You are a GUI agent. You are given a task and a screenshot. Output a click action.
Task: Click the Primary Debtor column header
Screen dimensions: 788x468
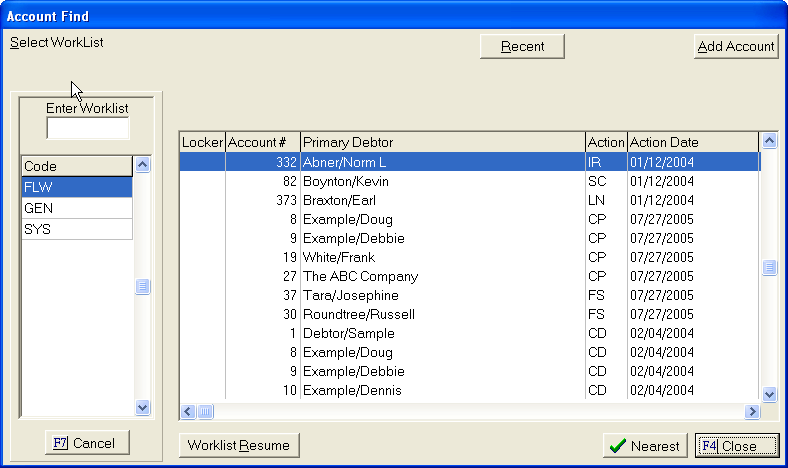click(442, 142)
